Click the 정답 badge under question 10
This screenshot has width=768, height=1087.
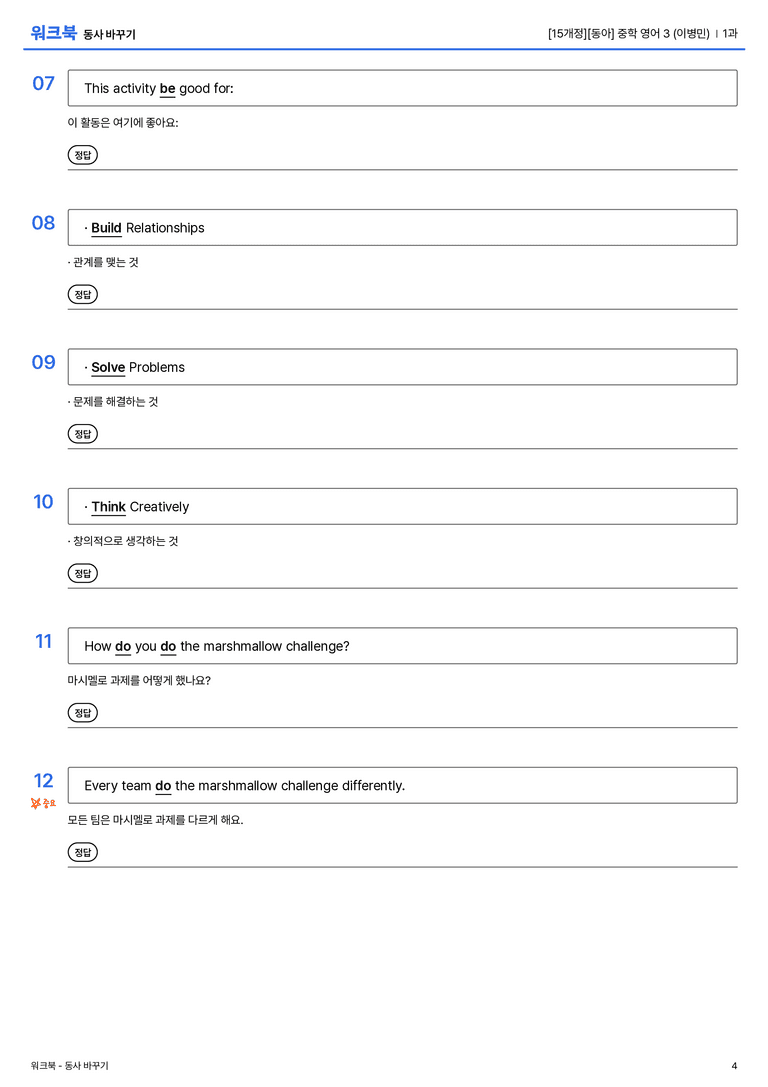coord(82,573)
